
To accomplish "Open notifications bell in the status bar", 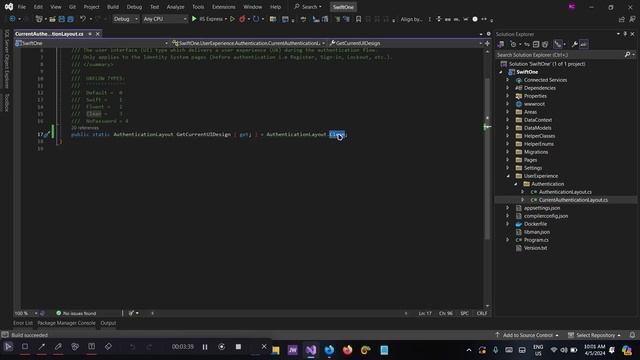I will click(632, 335).
